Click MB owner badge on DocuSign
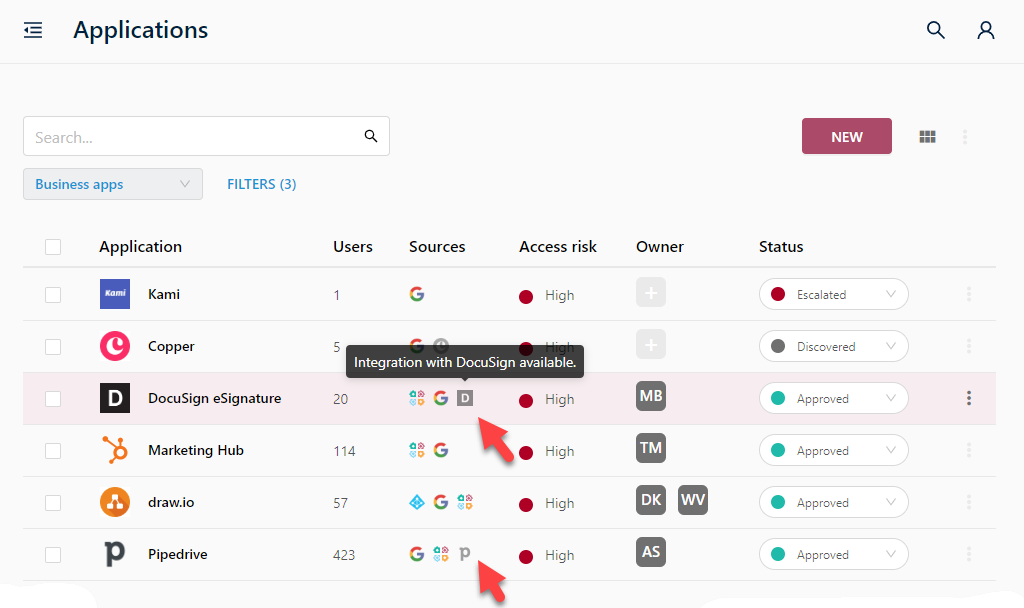This screenshot has width=1024, height=608. coord(651,396)
